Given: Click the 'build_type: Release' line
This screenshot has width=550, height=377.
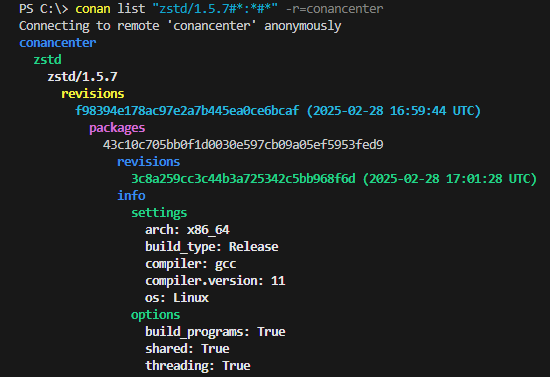Looking at the screenshot, I should 212,247.
